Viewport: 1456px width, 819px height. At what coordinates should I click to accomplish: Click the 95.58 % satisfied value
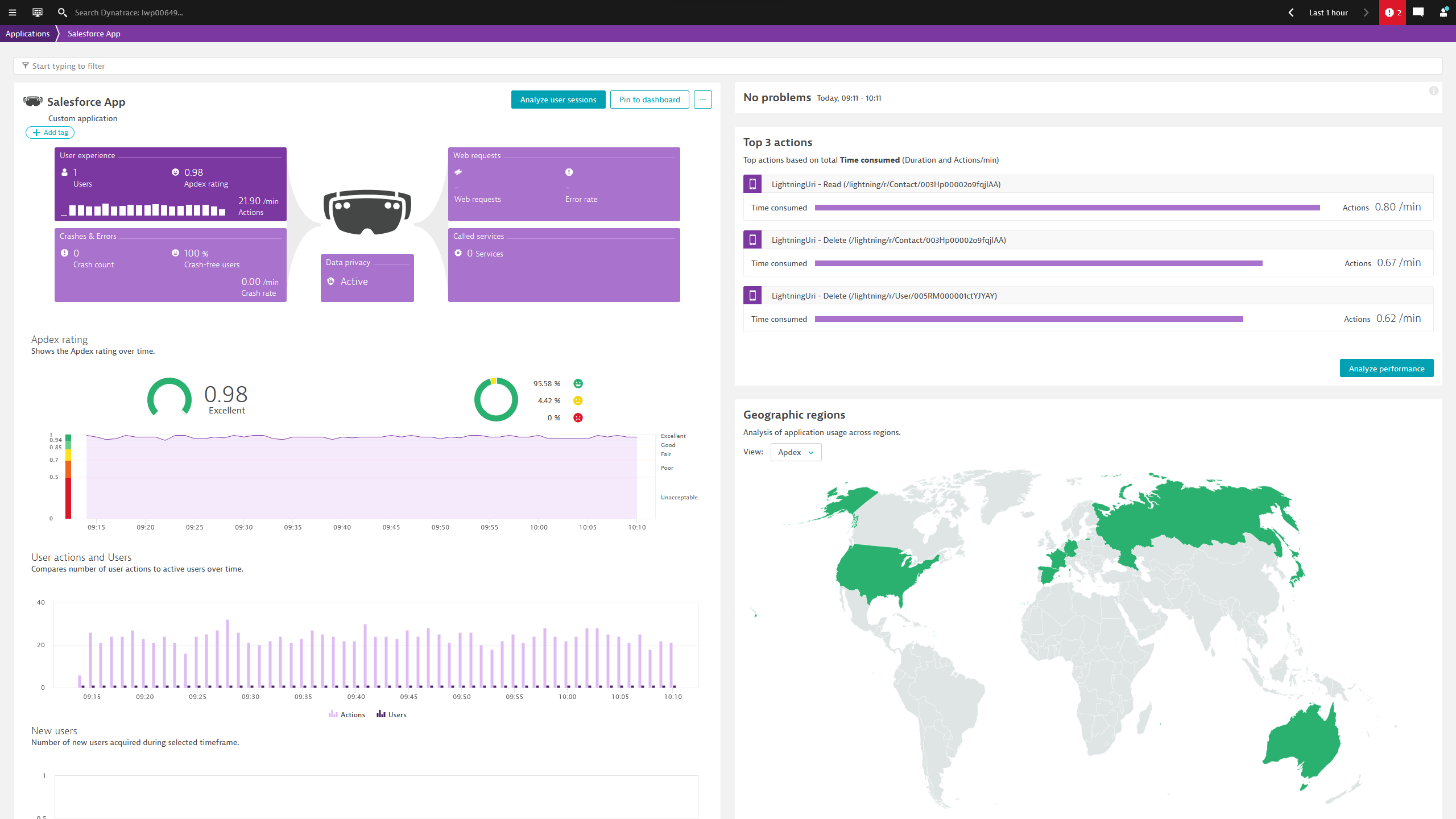pyautogui.click(x=547, y=384)
